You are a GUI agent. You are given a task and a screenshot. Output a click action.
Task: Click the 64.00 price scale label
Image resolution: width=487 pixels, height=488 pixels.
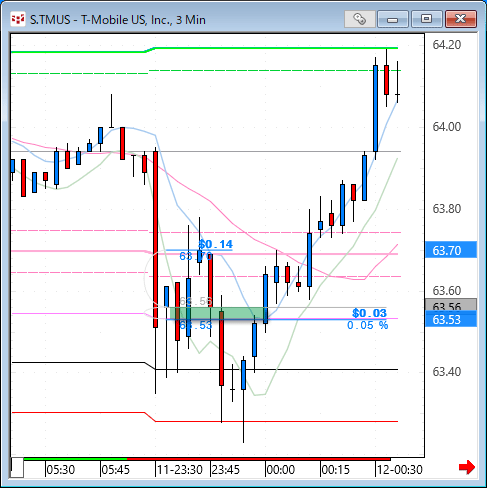(447, 127)
